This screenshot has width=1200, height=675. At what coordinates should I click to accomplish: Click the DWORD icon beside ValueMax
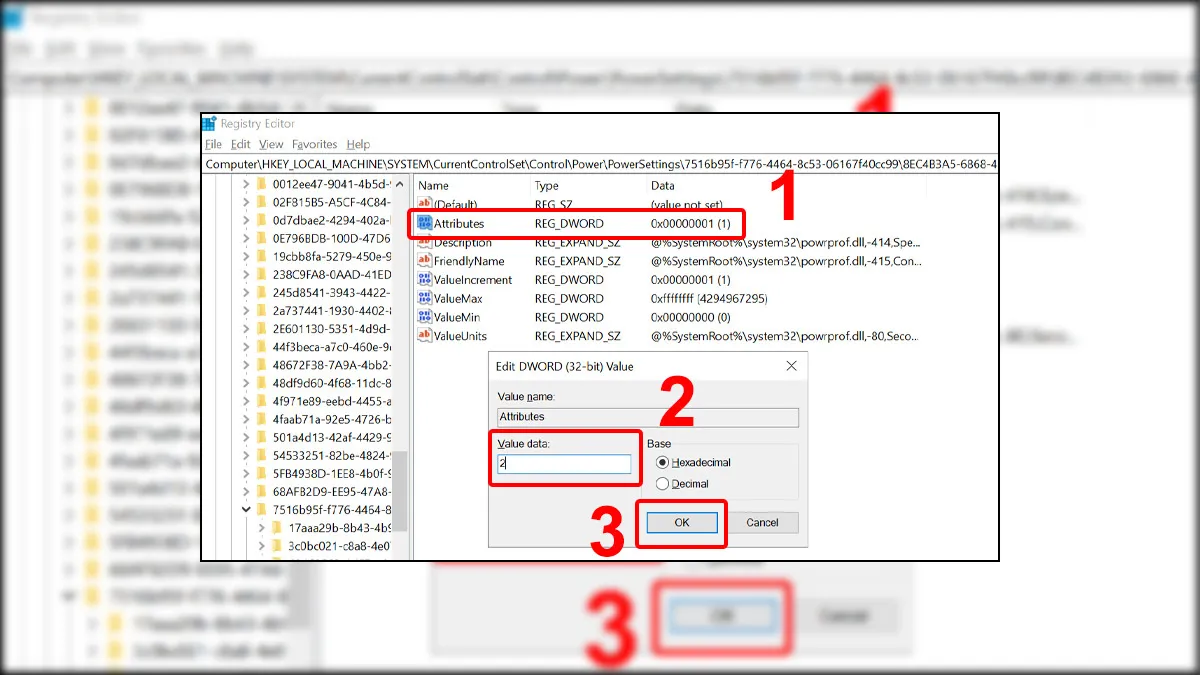coord(422,298)
